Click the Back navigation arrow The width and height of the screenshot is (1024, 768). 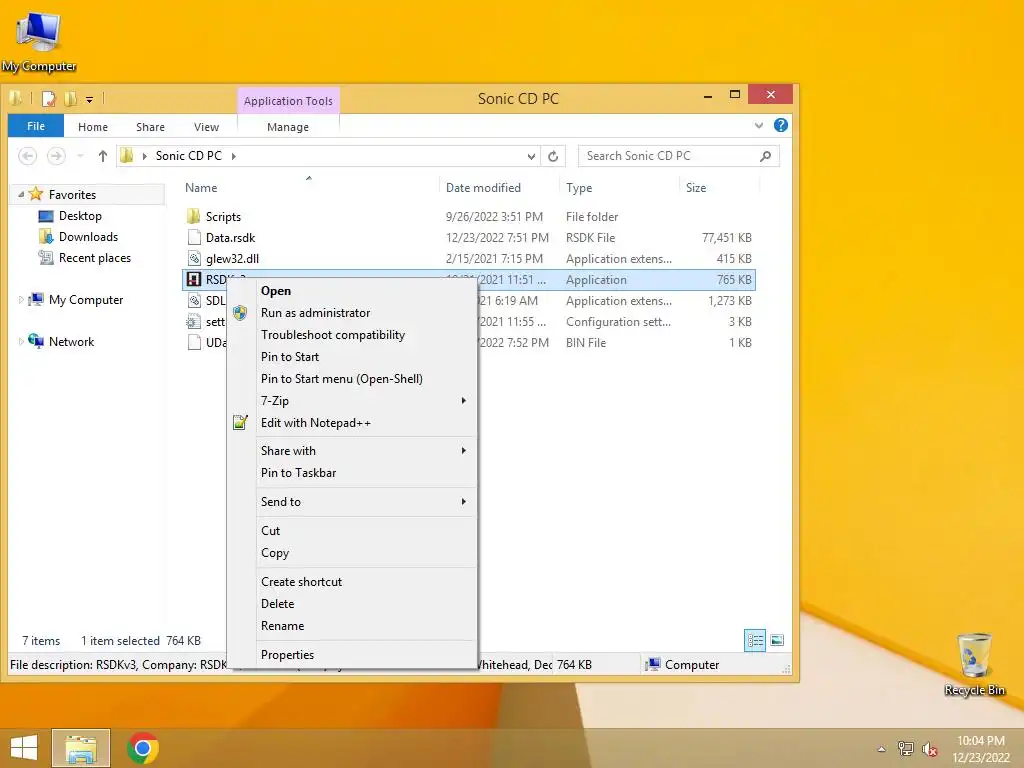click(x=27, y=155)
